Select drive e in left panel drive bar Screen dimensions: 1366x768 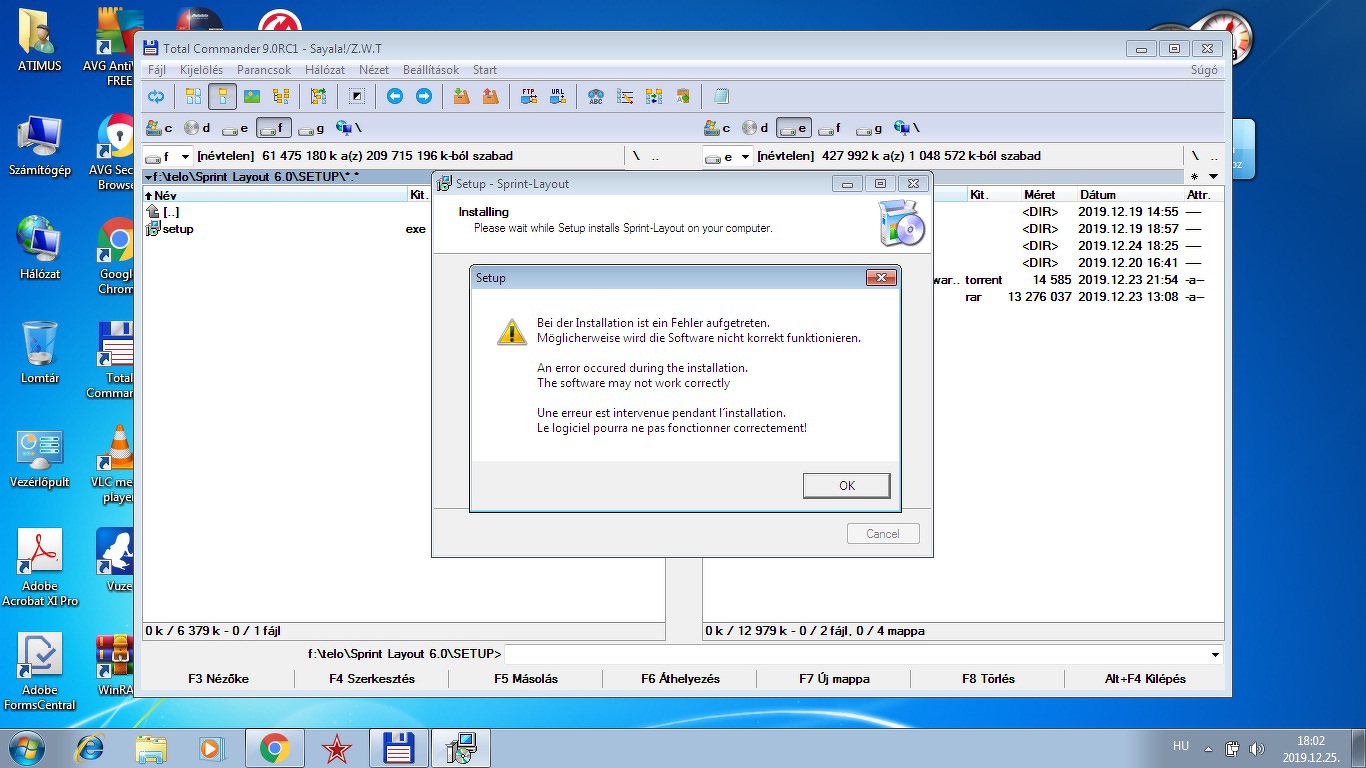[236, 128]
